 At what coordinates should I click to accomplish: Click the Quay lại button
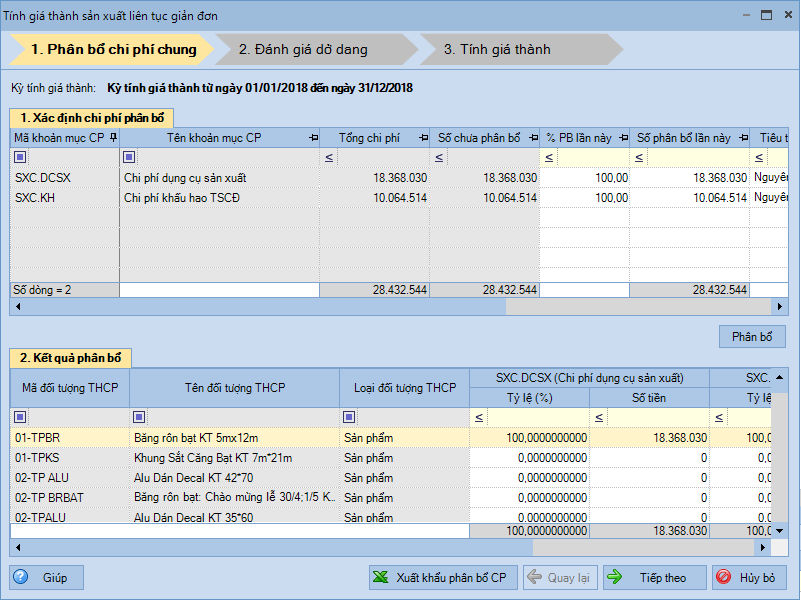coord(560,577)
